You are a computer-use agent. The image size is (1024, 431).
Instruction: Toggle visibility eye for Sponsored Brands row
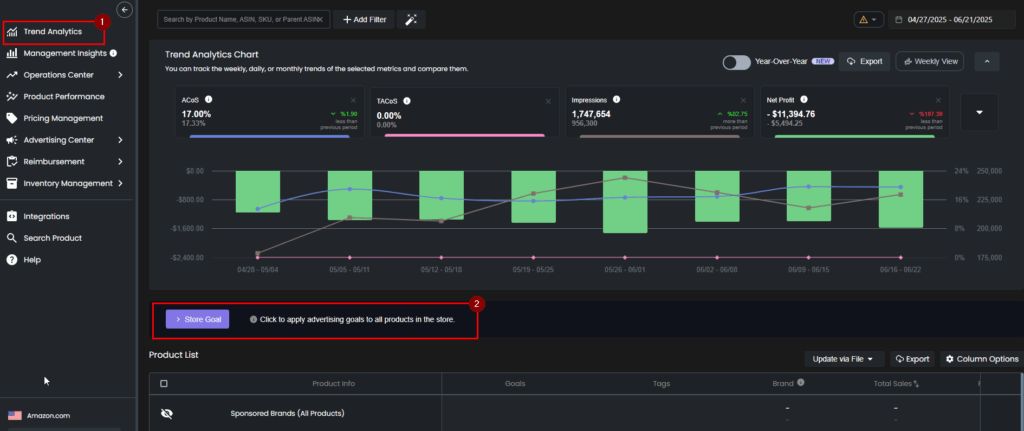coord(167,413)
